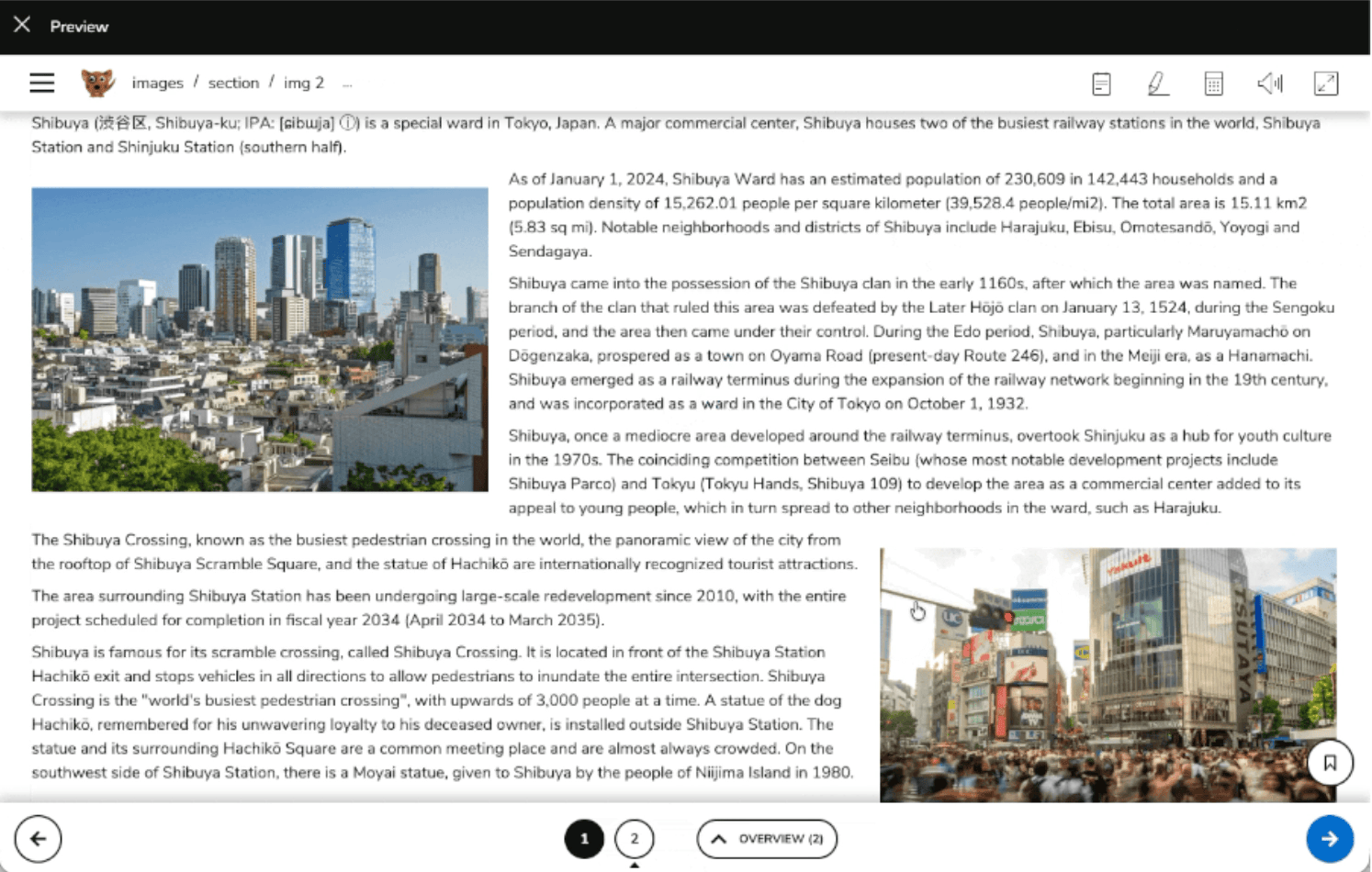Image resolution: width=1372 pixels, height=872 pixels.
Task: Advance to next page with blue arrow
Action: pyautogui.click(x=1330, y=838)
